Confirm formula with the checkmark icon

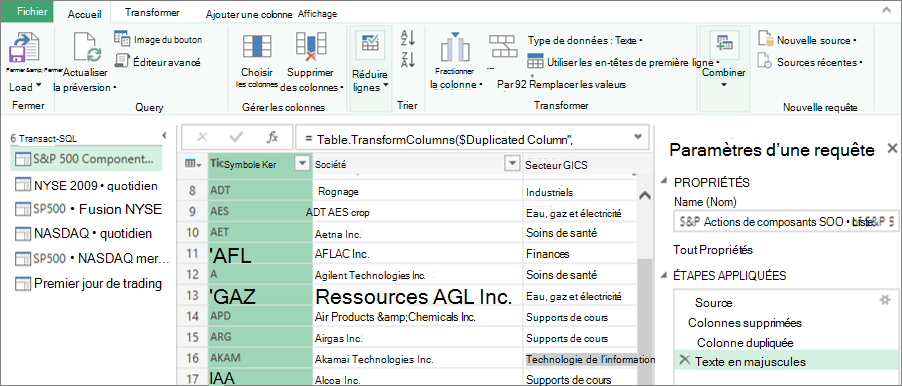(x=236, y=137)
